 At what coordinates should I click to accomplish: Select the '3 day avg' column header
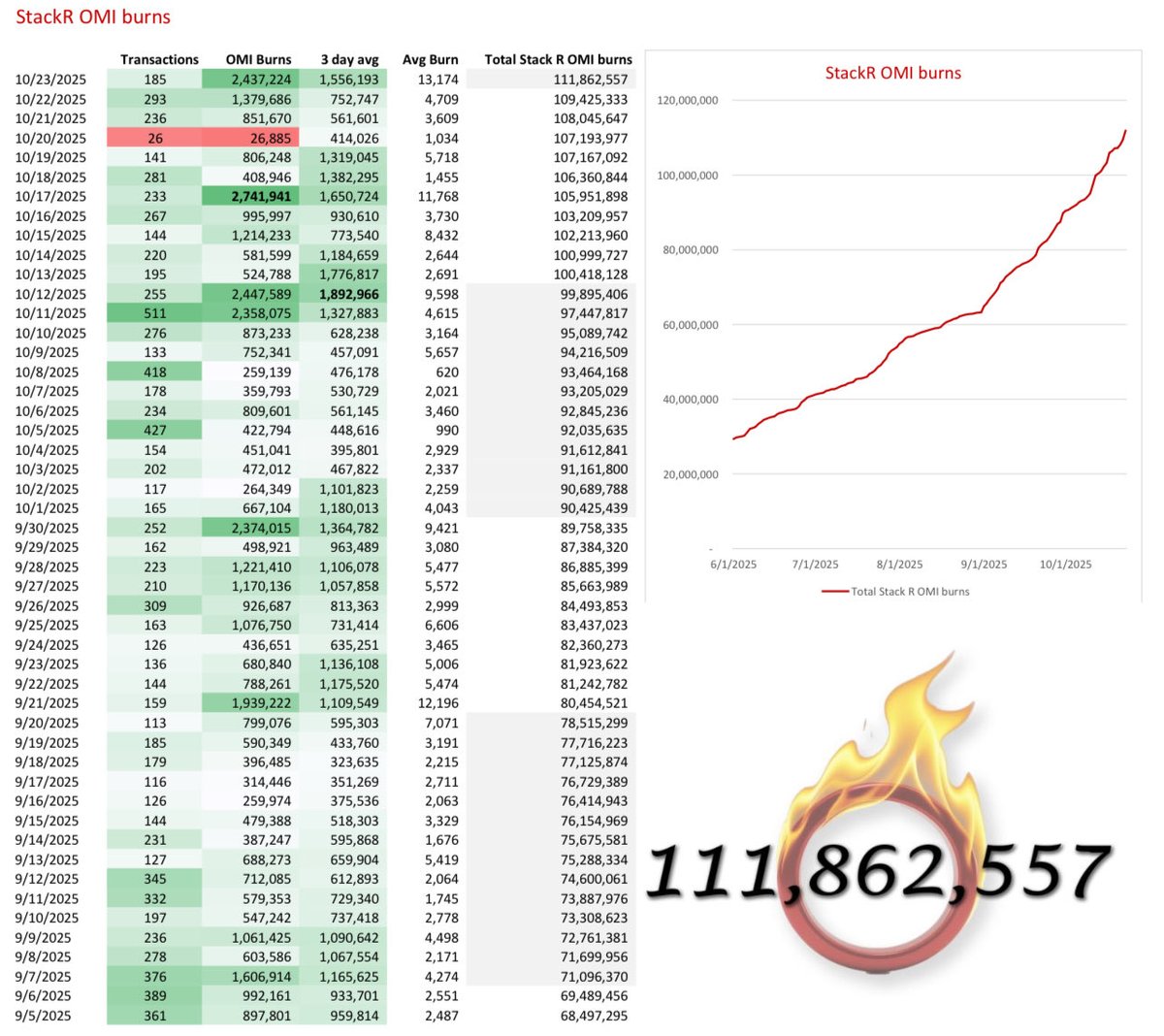pyautogui.click(x=349, y=59)
